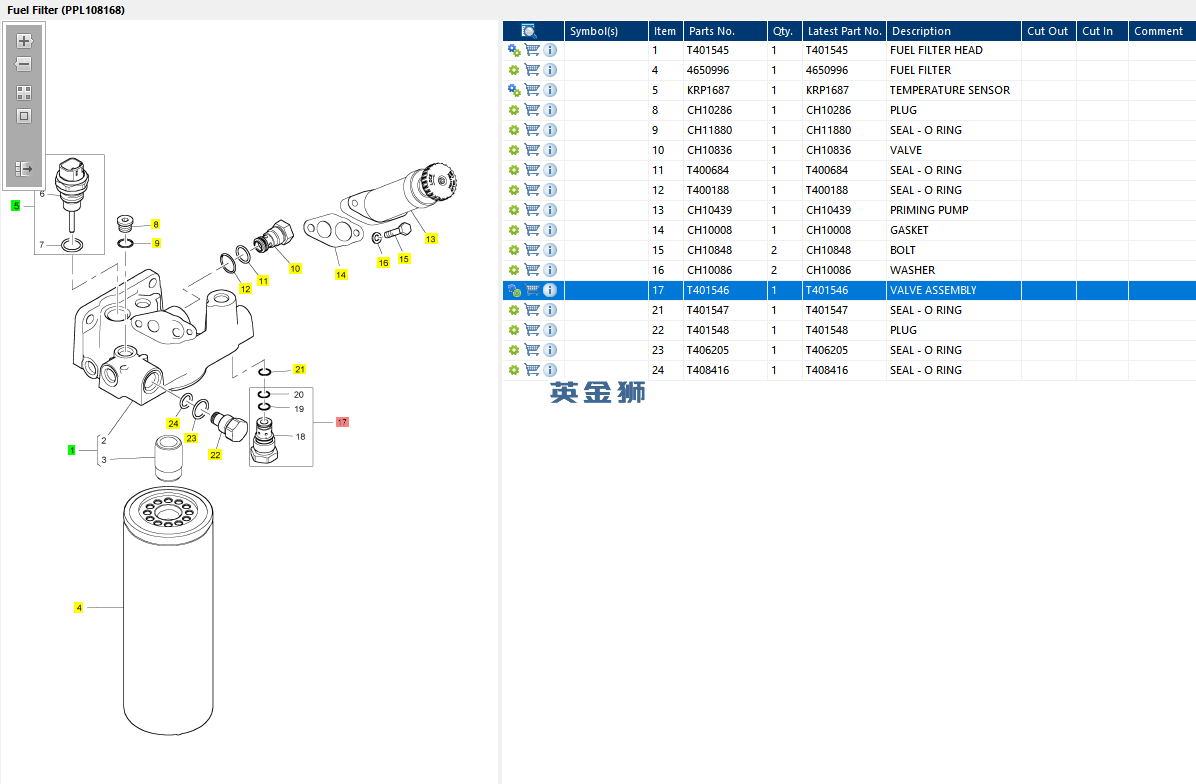Viewport: 1196px width, 784px height.
Task: Add SEAL O RING T400684 to cart
Action: pos(532,170)
